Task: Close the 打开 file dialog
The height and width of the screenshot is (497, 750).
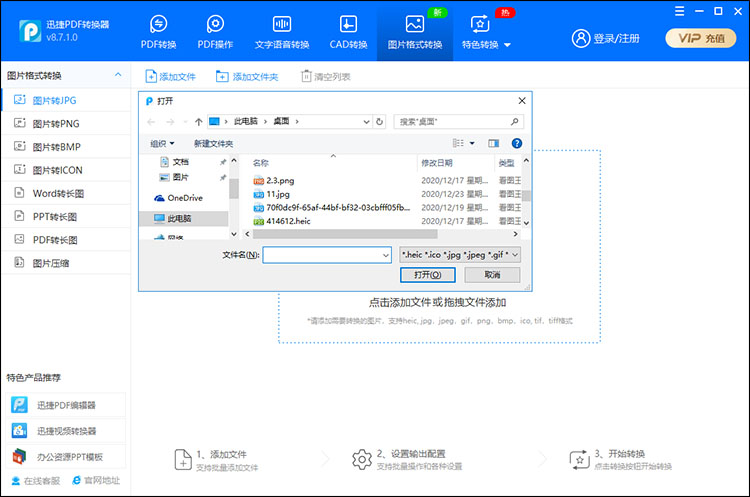Action: point(522,101)
